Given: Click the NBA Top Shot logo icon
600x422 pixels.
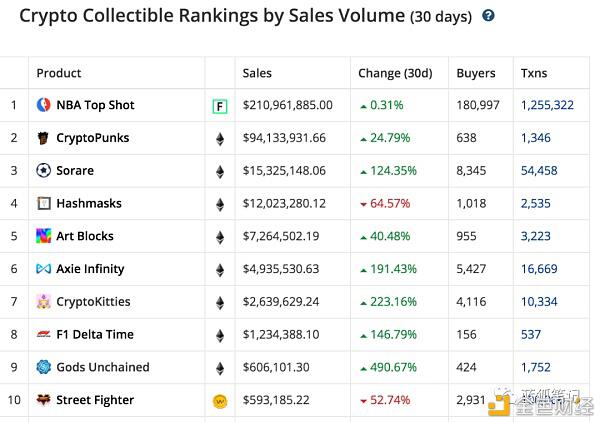Looking at the screenshot, I should [43, 105].
